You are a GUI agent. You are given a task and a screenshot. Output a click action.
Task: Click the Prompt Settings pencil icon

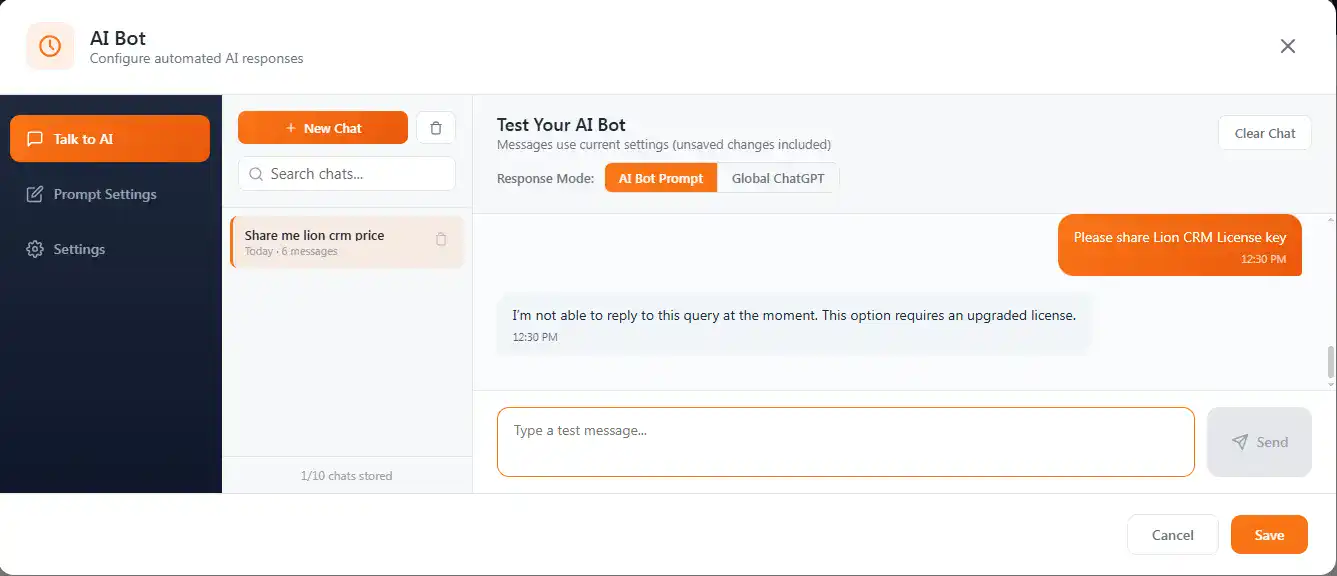pyautogui.click(x=34, y=194)
